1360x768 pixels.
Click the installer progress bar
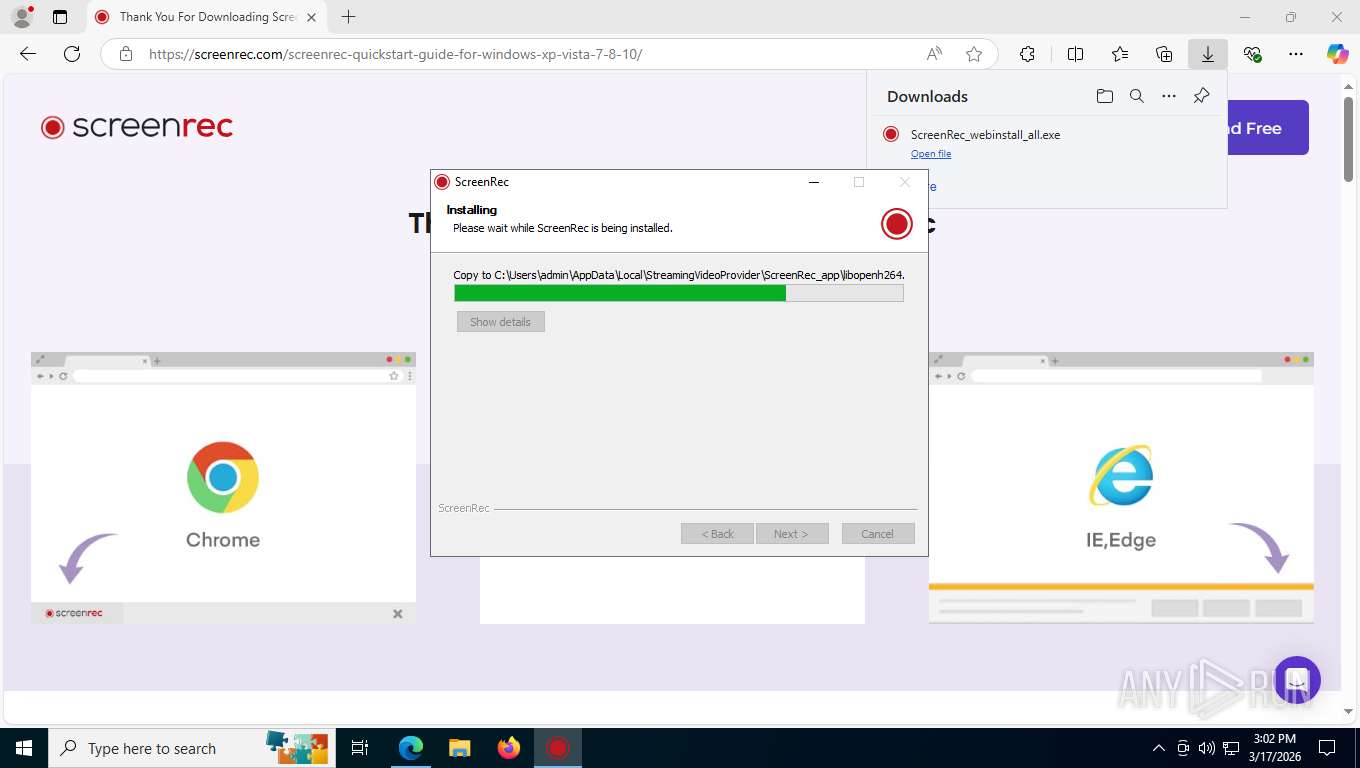[679, 293]
